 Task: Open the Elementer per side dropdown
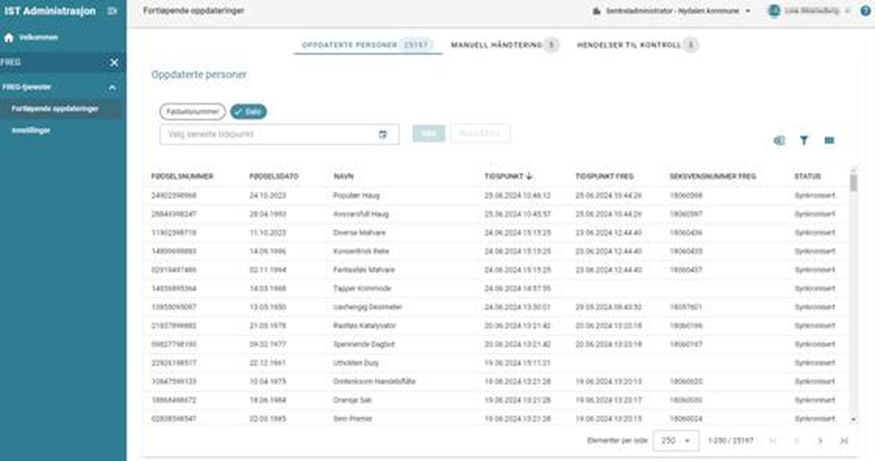pyautogui.click(x=676, y=441)
